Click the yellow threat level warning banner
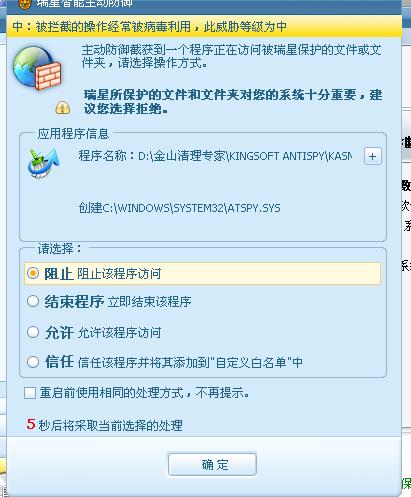Image resolution: width=411 pixels, height=497 pixels. point(204,26)
